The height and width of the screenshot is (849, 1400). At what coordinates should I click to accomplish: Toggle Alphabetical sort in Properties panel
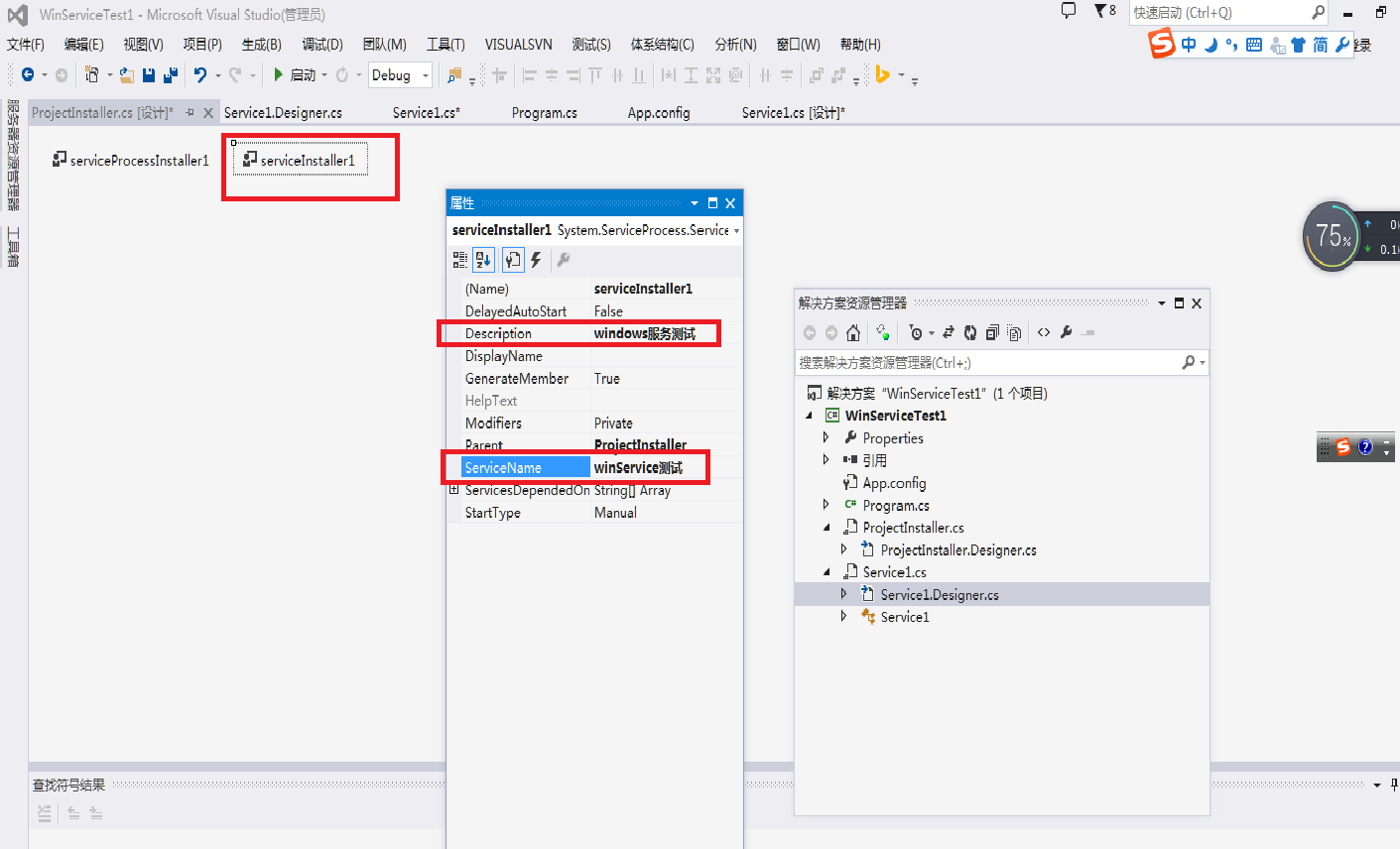coord(483,260)
